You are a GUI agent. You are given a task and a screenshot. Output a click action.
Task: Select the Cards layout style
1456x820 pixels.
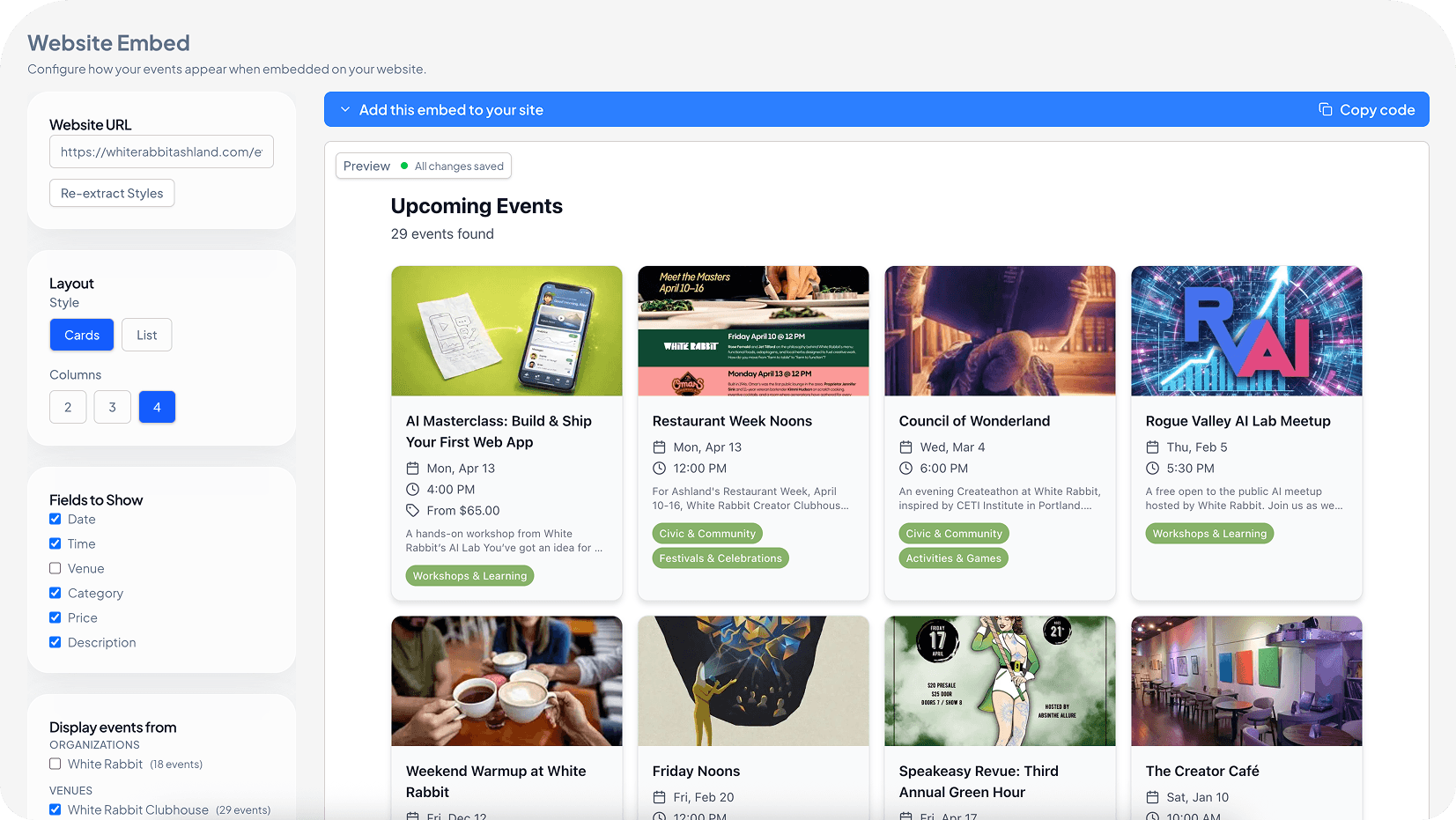point(82,335)
